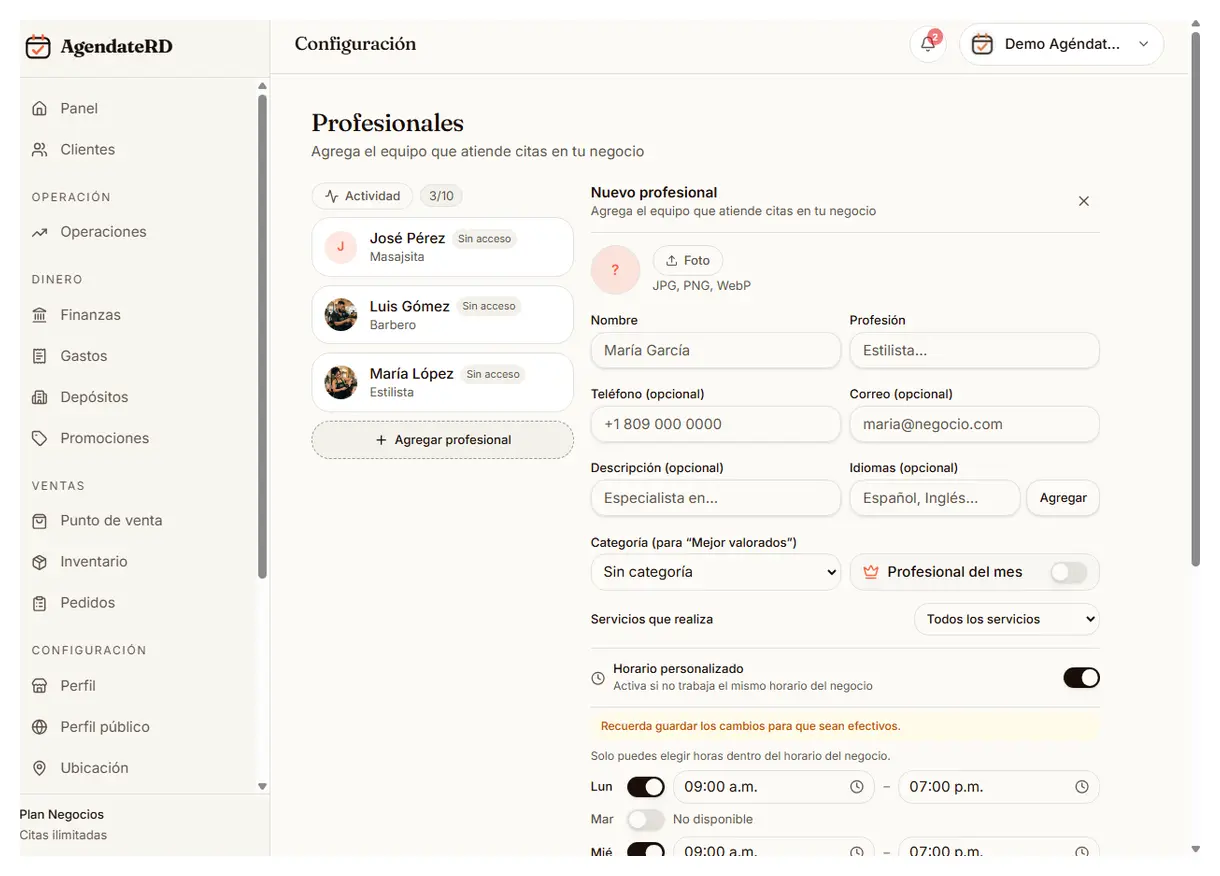Click the Profesión input field
The image size is (1220, 876).
[x=975, y=351]
